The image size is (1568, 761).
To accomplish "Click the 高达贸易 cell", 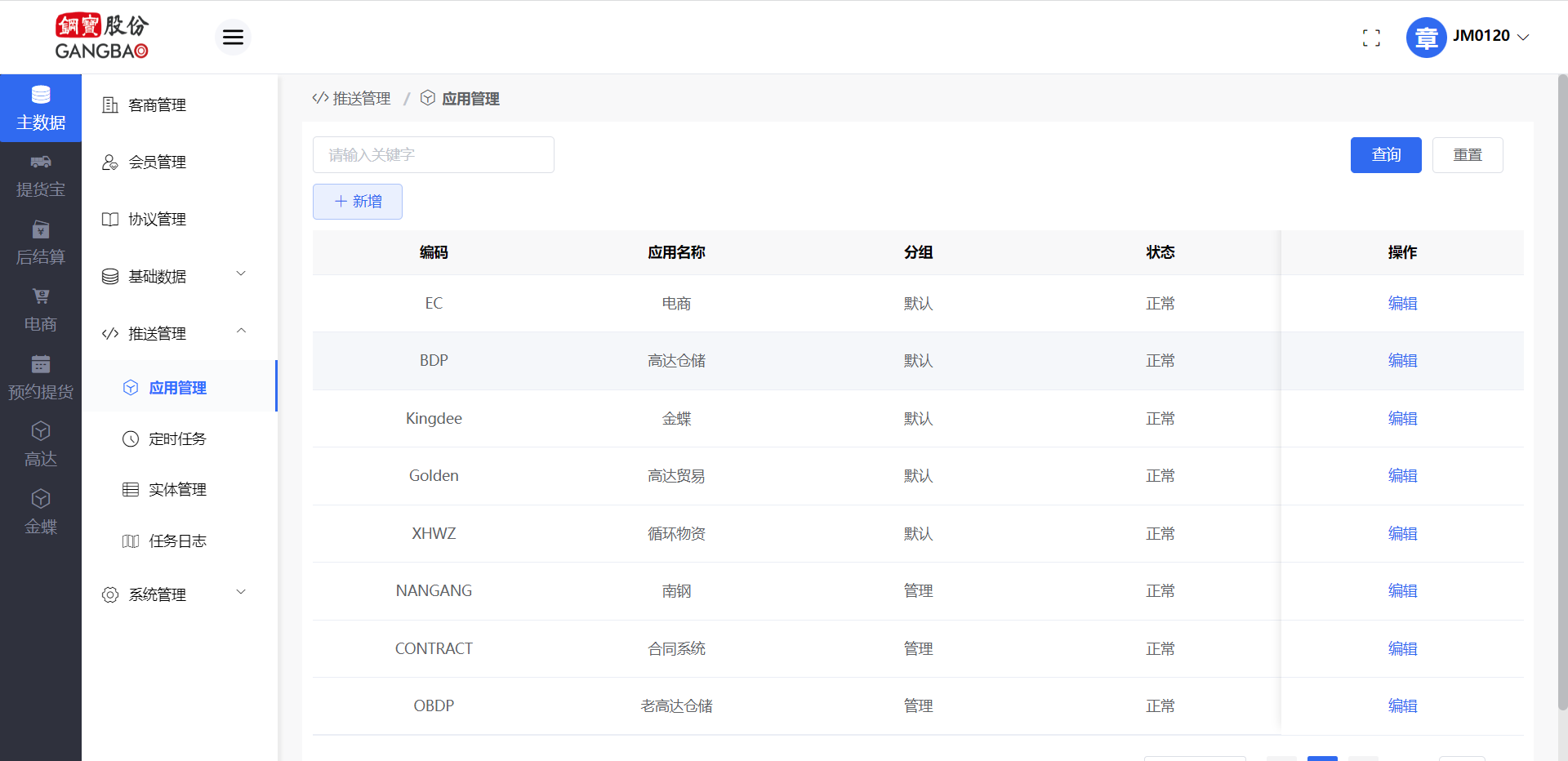I will point(676,475).
